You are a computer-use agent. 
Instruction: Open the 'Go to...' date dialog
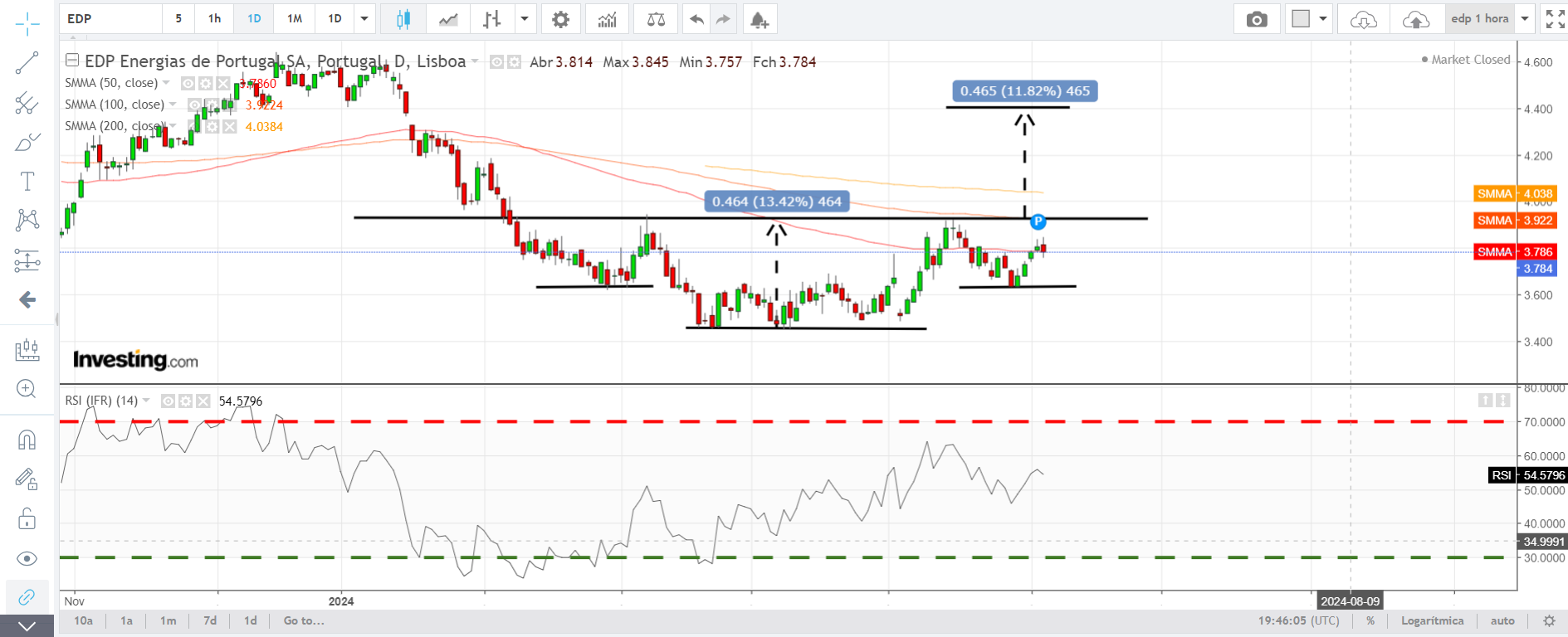pyautogui.click(x=304, y=620)
